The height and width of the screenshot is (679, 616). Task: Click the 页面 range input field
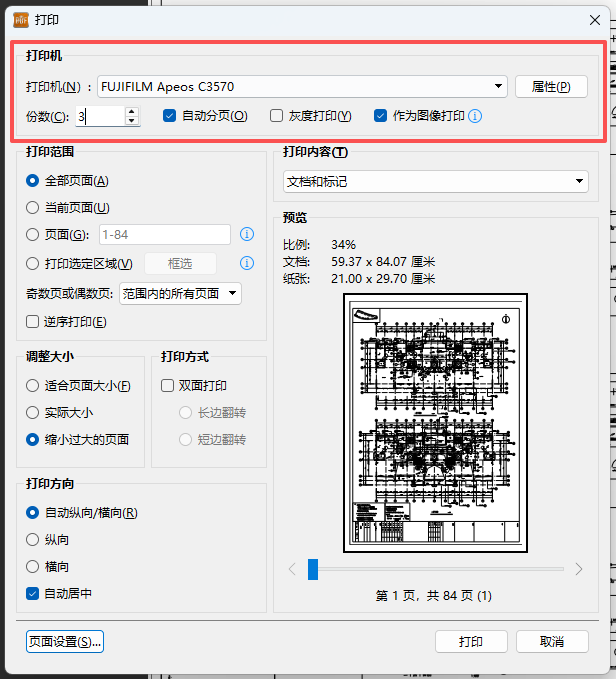coord(165,235)
